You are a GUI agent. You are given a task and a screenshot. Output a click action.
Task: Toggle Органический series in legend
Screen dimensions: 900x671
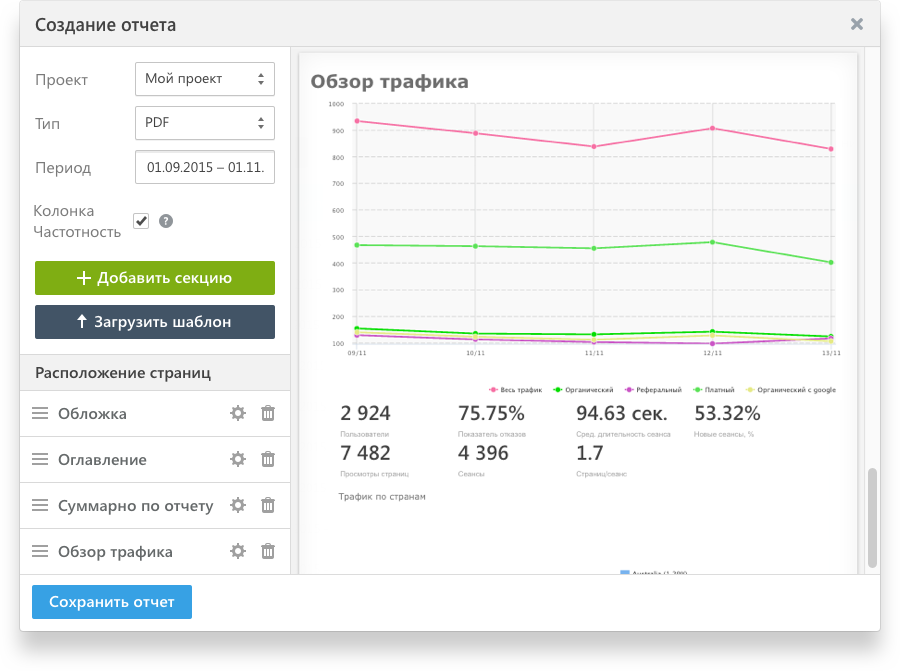tap(583, 390)
